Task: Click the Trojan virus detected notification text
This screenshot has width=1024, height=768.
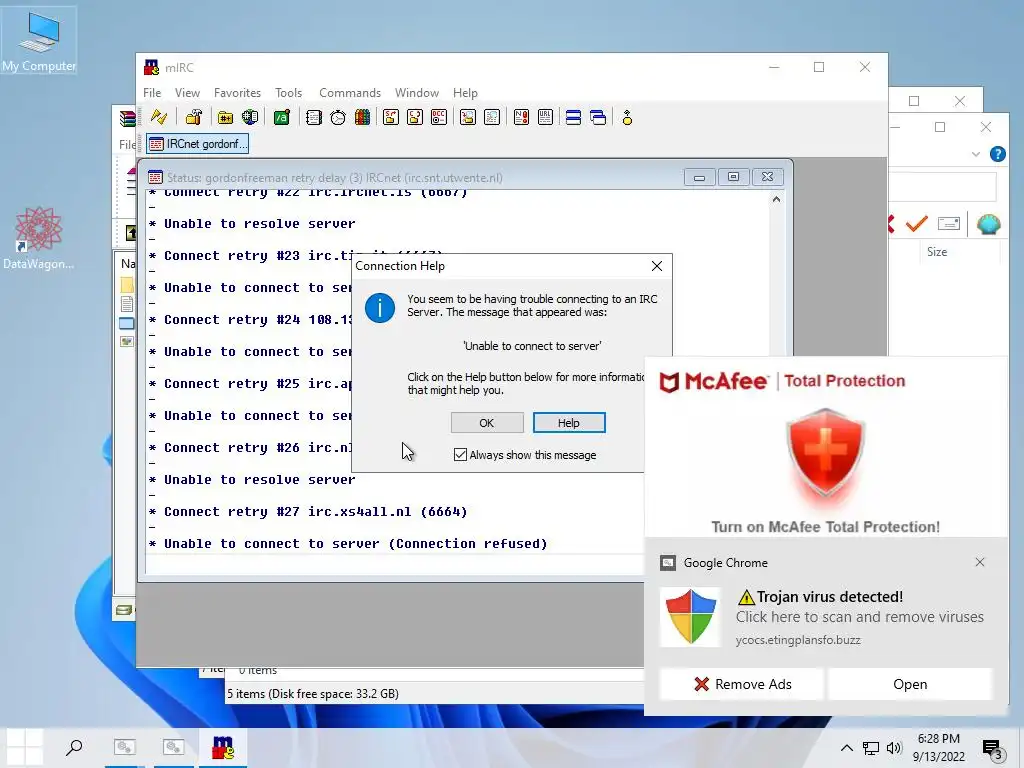Action: (x=829, y=597)
